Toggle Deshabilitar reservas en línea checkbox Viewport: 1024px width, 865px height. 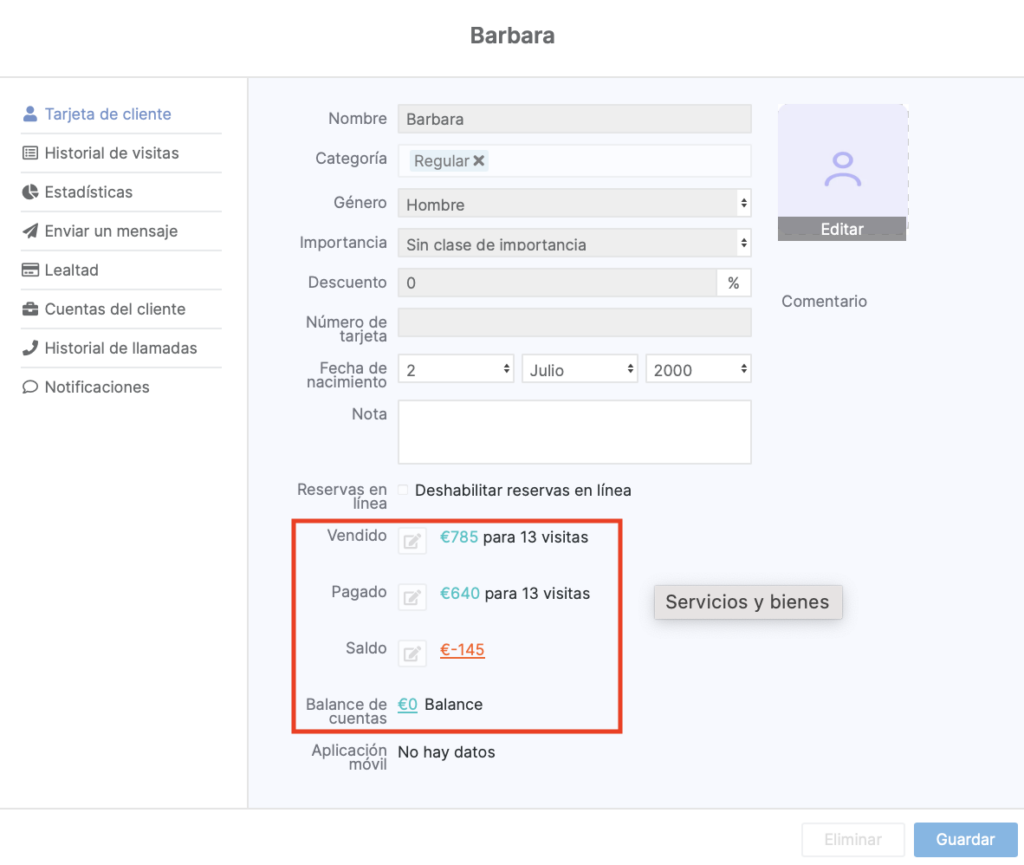[x=404, y=490]
